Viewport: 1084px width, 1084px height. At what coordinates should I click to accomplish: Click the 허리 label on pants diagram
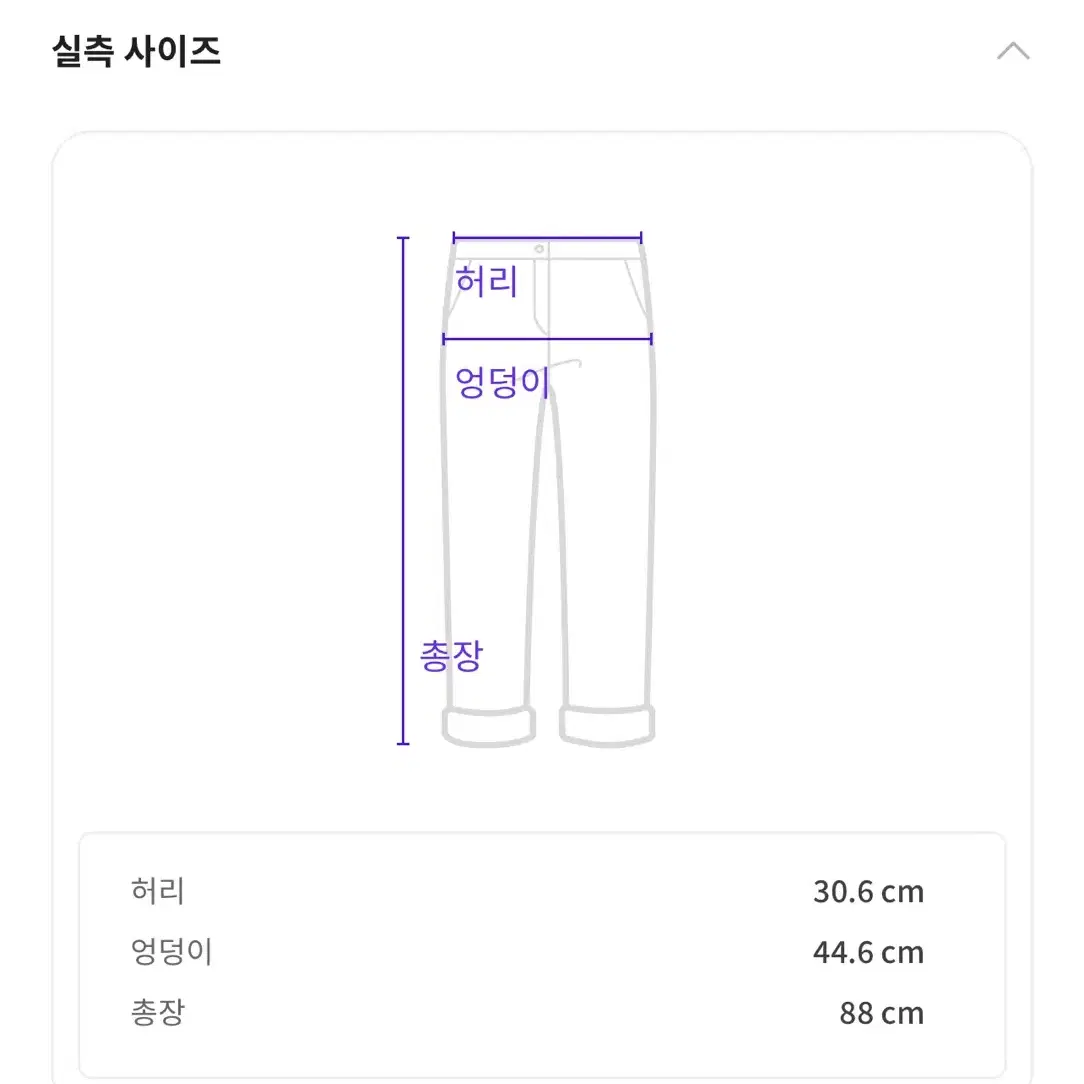point(486,281)
